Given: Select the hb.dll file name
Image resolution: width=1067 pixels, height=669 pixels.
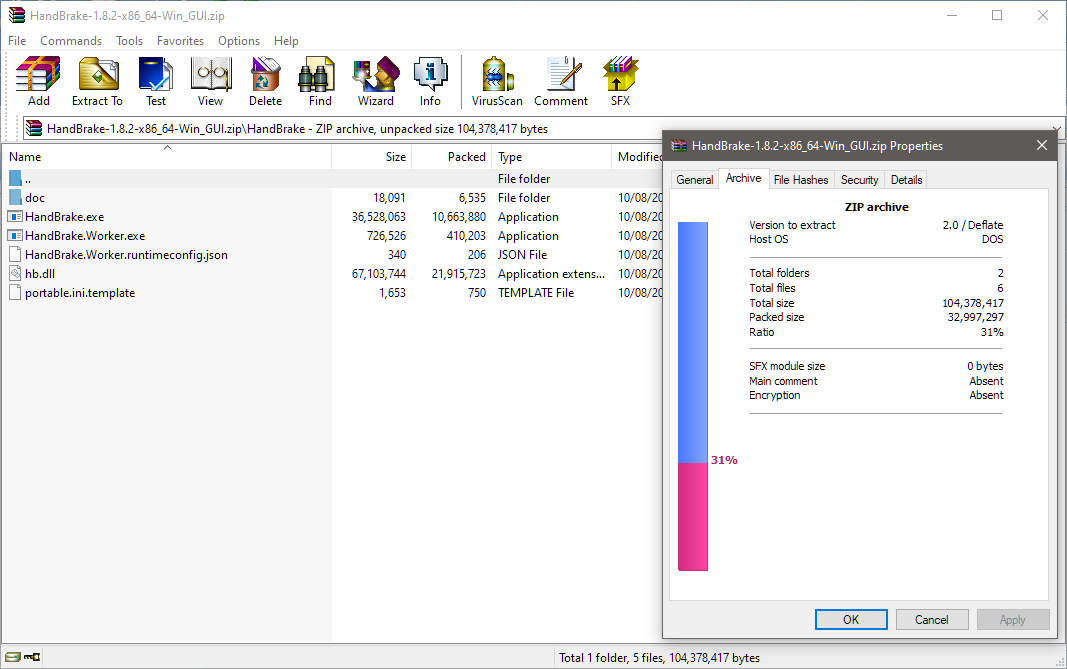Looking at the screenshot, I should tap(40, 274).
